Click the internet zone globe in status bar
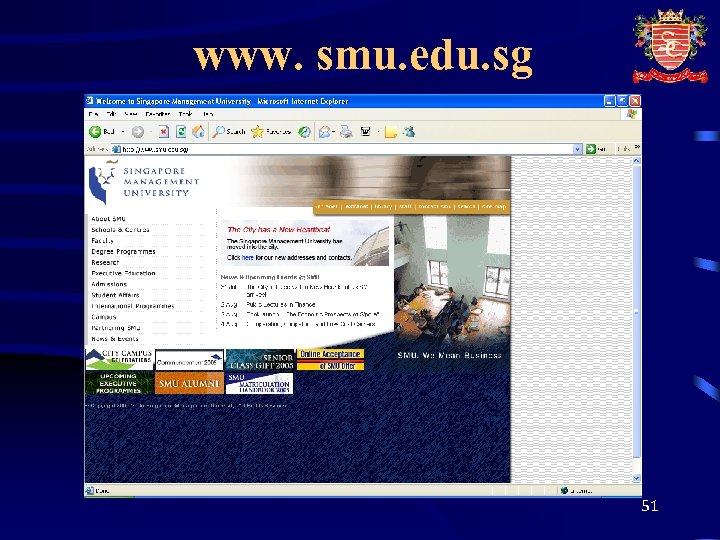Screen dimensions: 720x540 [564, 490]
